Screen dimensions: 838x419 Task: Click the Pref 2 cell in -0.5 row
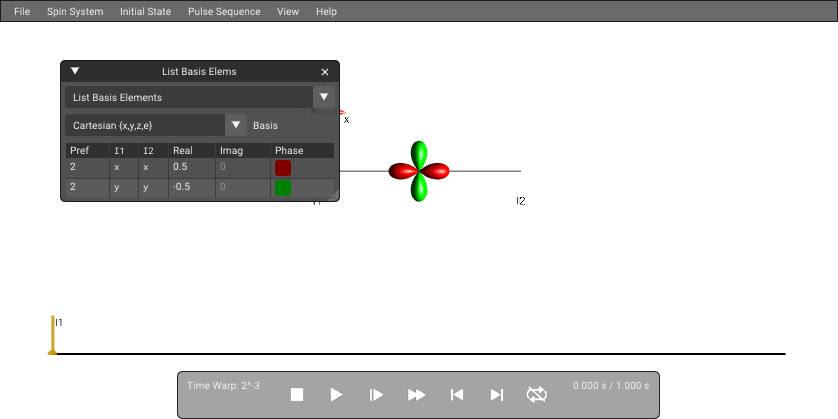pos(88,187)
